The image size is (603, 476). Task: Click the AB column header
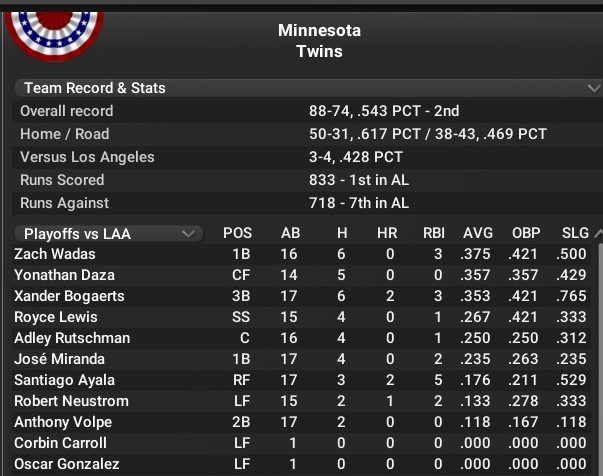pyautogui.click(x=290, y=234)
